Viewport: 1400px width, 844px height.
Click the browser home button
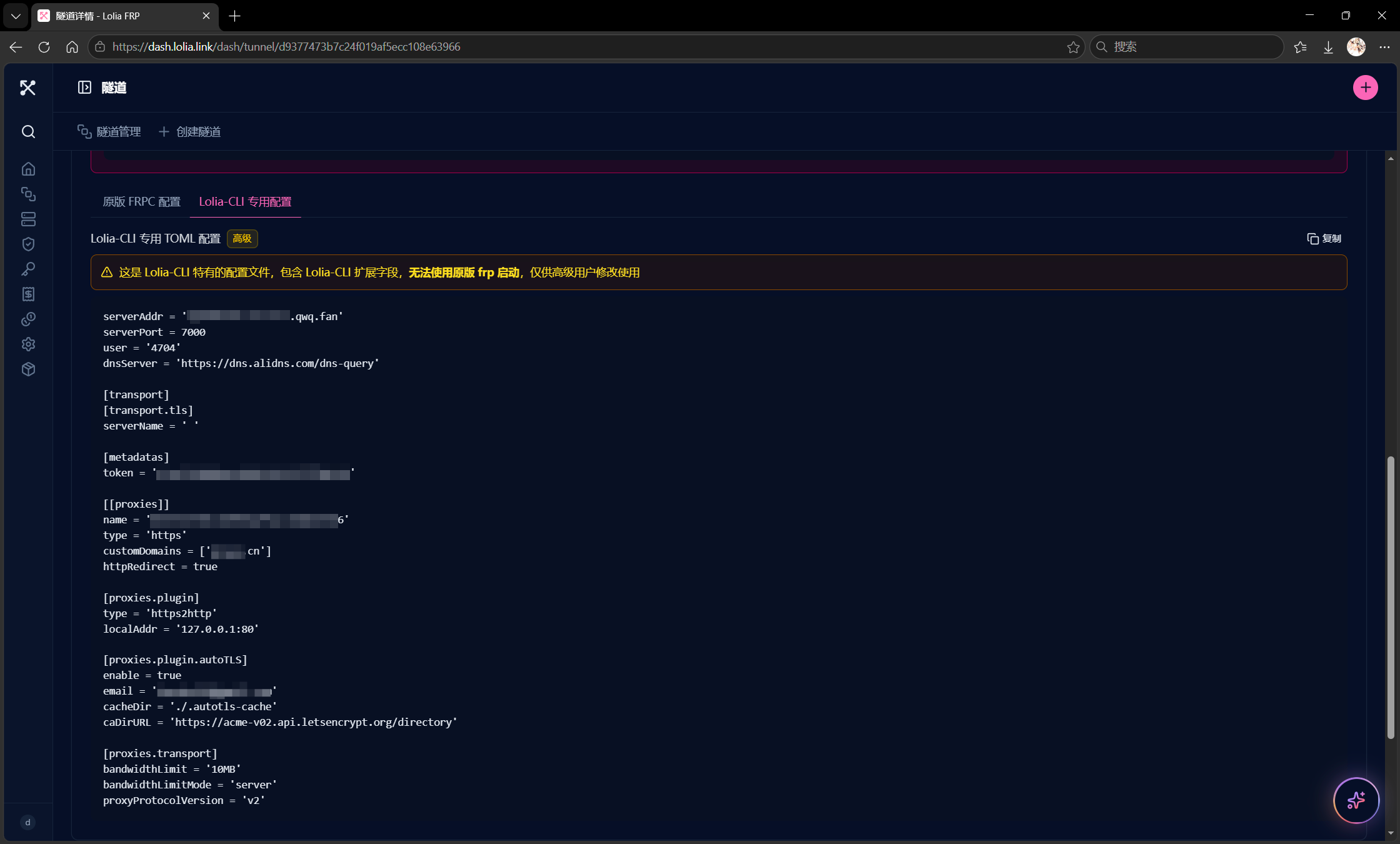tap(72, 47)
